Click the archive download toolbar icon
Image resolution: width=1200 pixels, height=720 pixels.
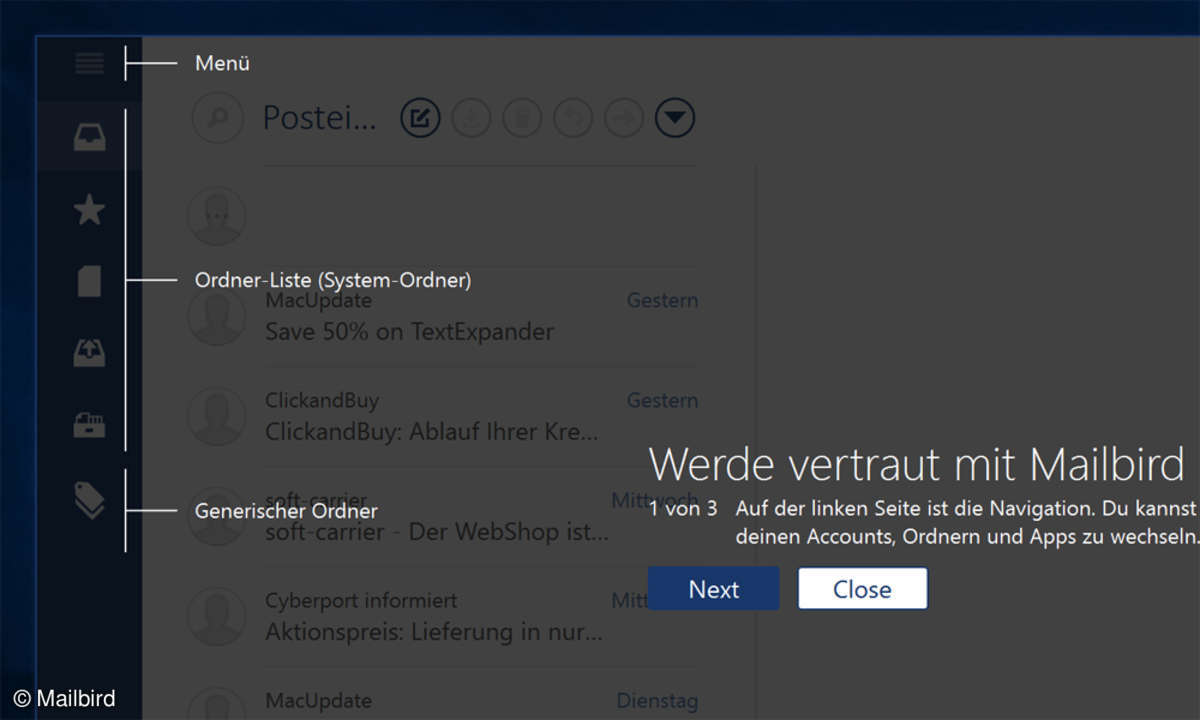pos(472,119)
